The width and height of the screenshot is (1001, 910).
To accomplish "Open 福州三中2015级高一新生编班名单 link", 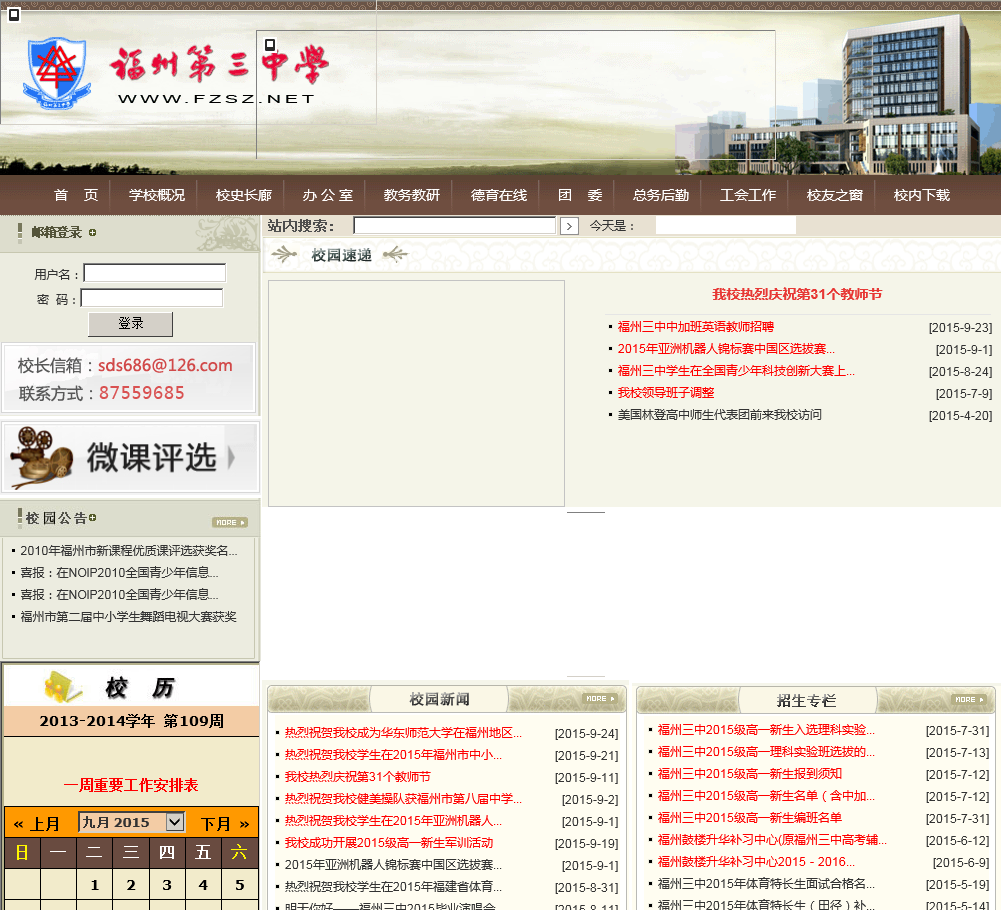I will tap(749, 818).
